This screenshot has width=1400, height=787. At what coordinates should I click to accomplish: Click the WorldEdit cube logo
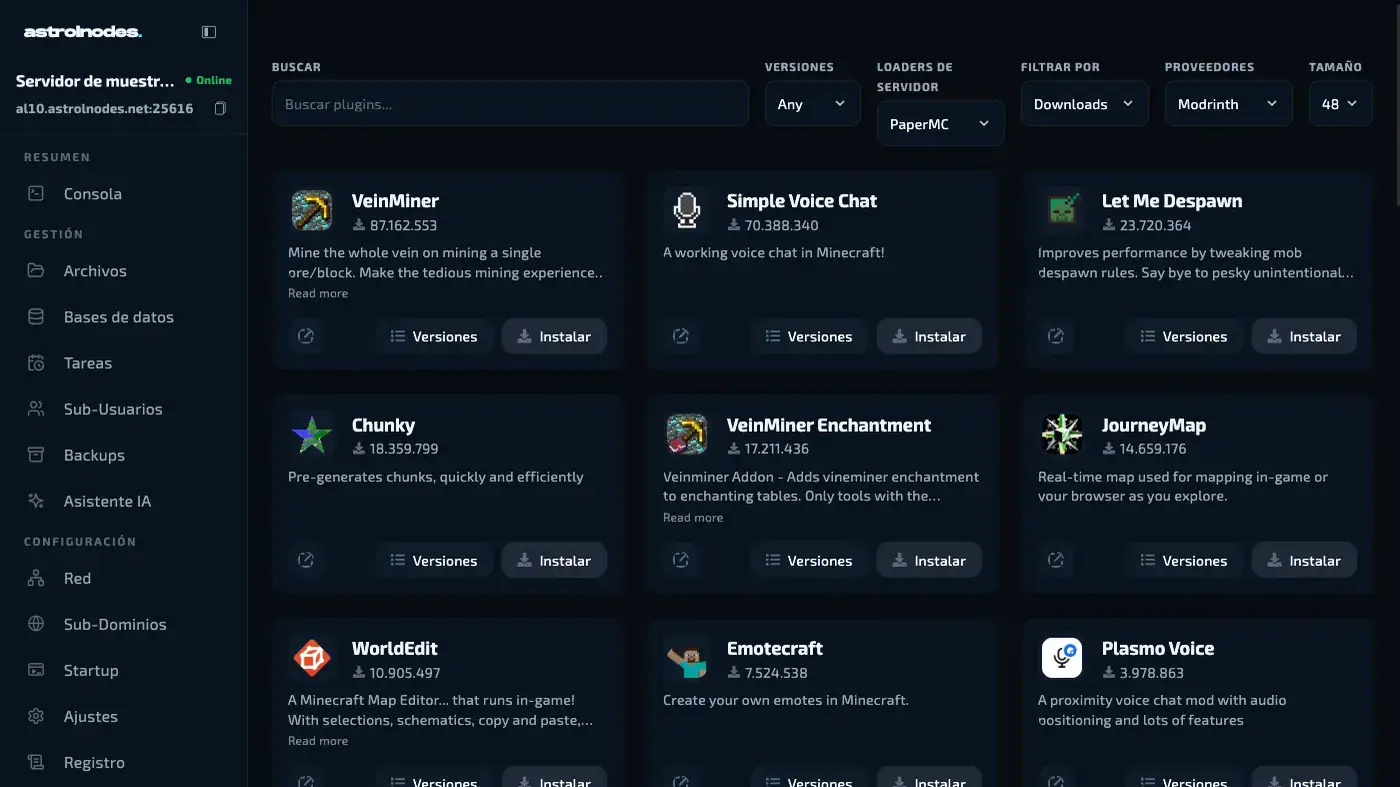pyautogui.click(x=312, y=659)
